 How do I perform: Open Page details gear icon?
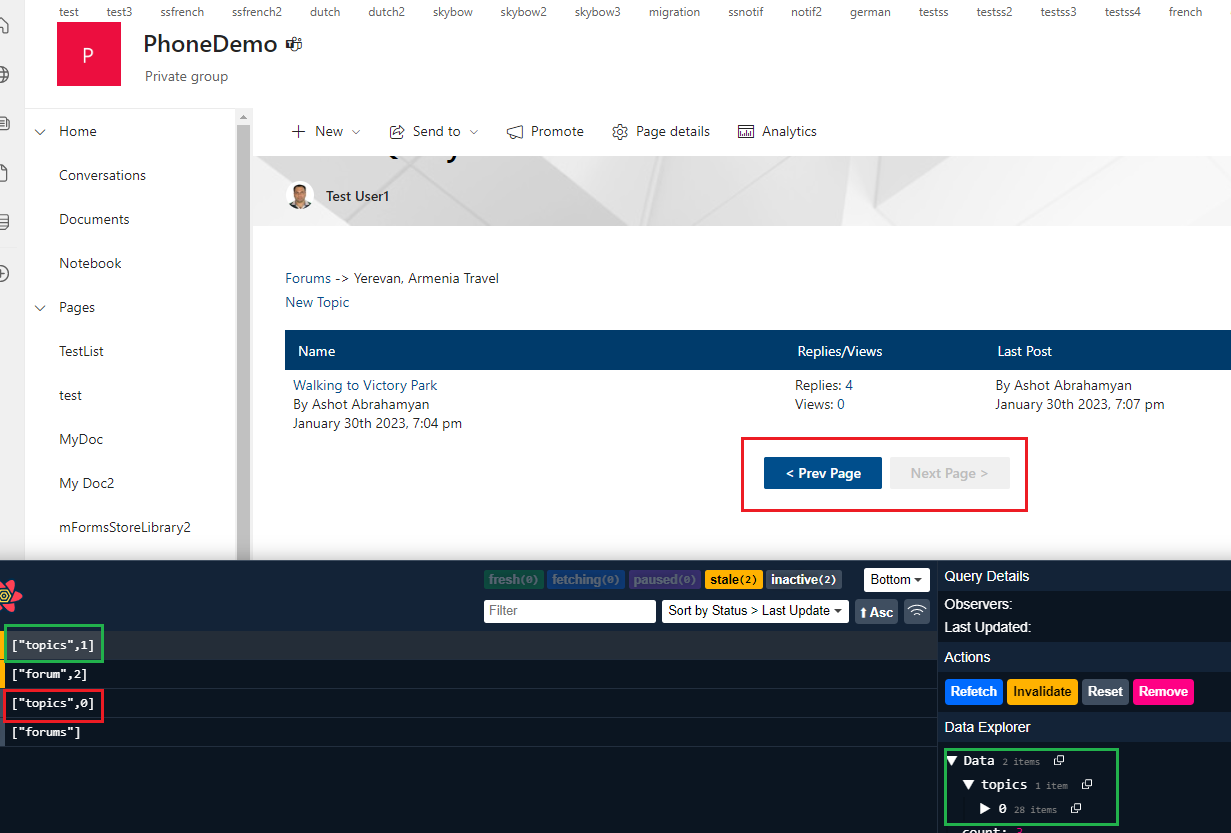pyautogui.click(x=620, y=132)
